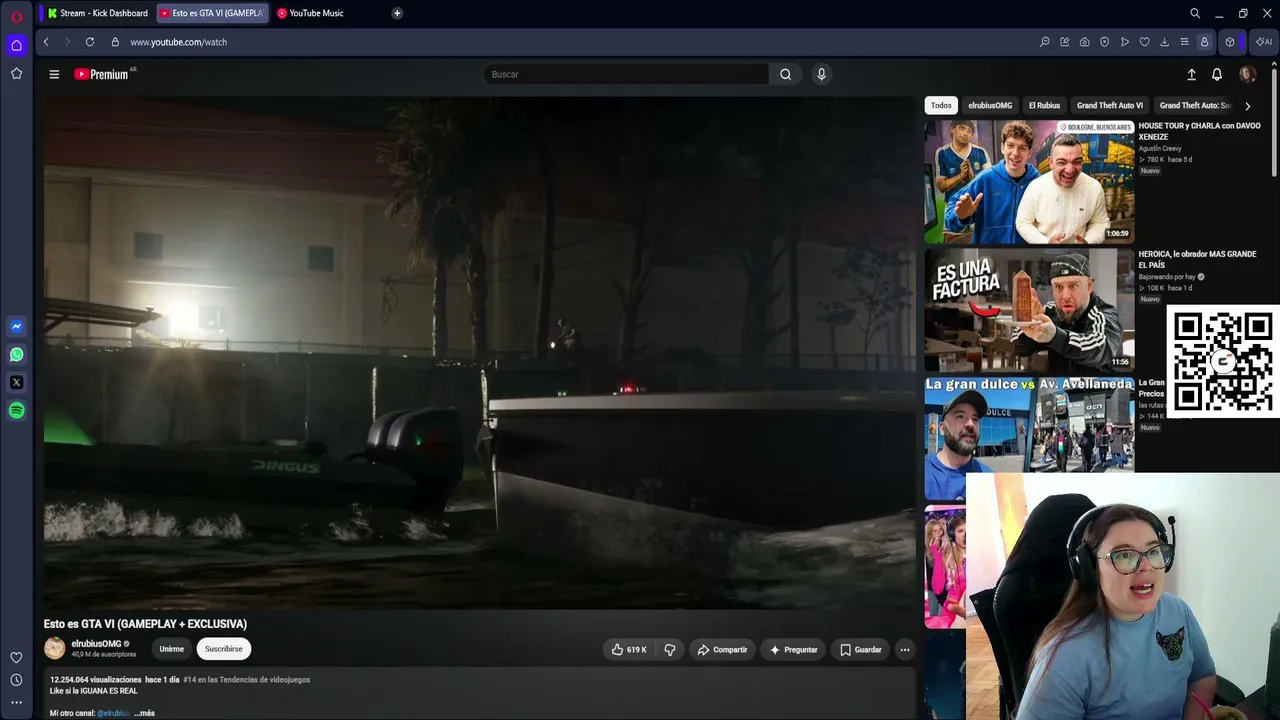
Task: Click the Unirme join button
Action: coord(172,649)
